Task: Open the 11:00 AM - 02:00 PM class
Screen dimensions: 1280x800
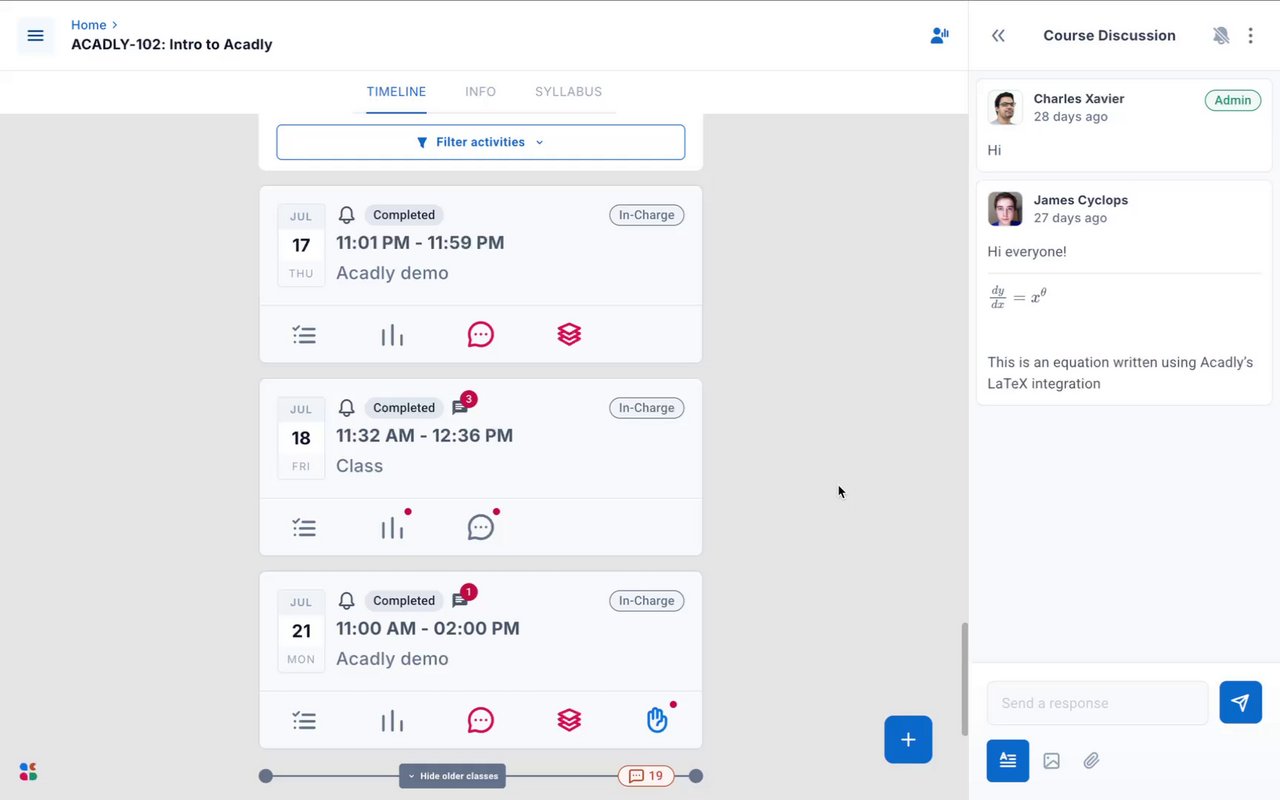Action: point(428,629)
